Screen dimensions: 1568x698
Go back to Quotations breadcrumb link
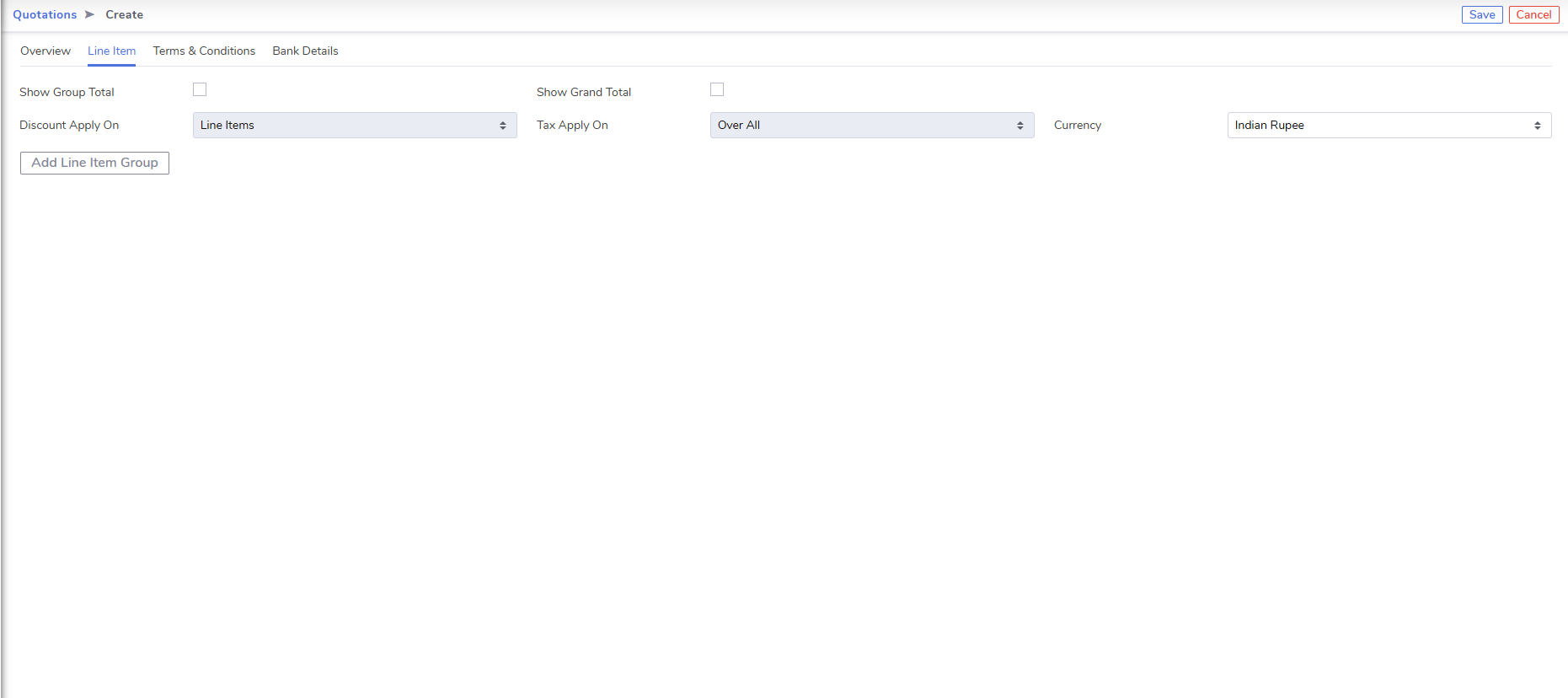(x=45, y=14)
